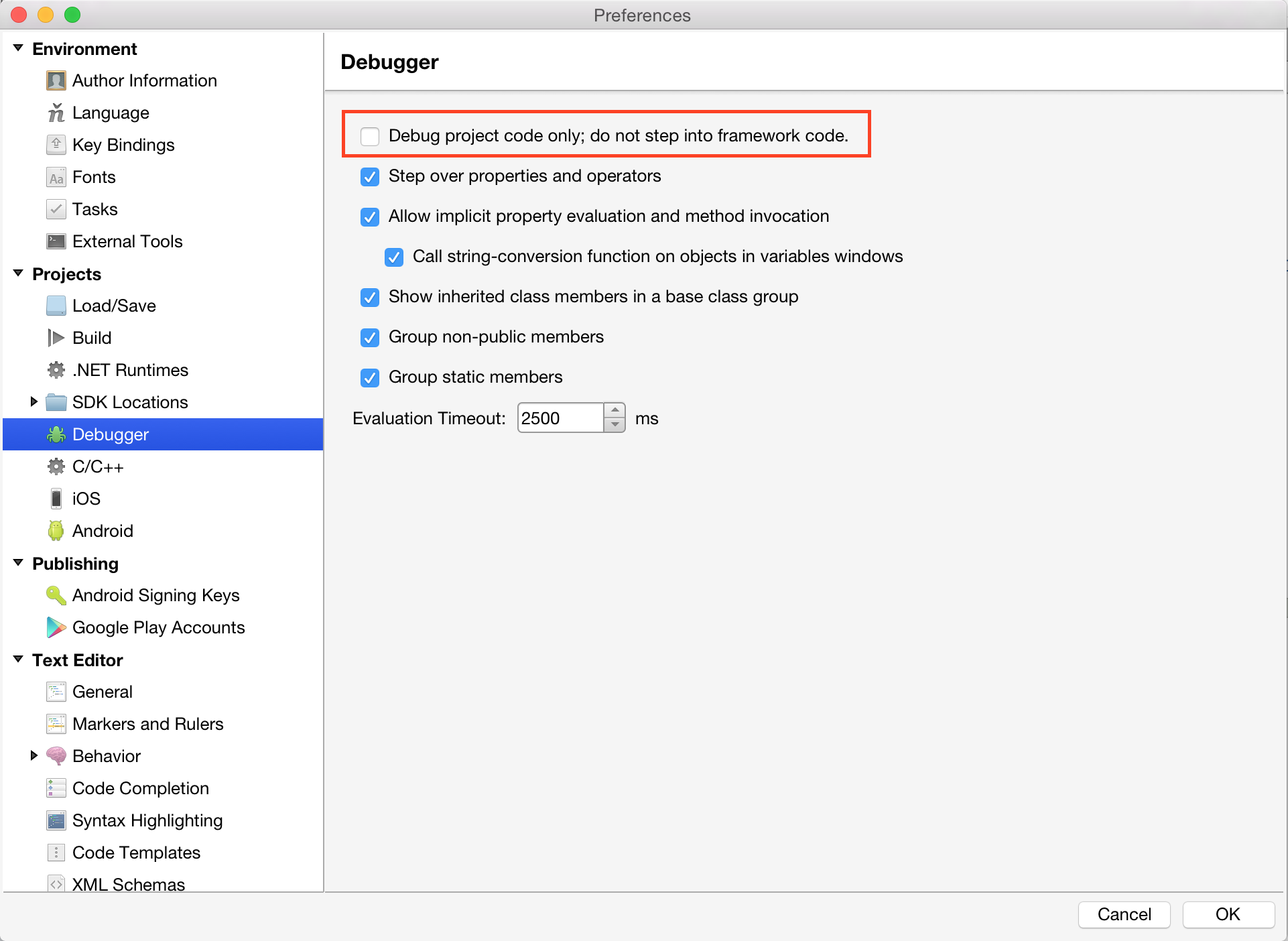Image resolution: width=1288 pixels, height=941 pixels.
Task: Click the Cancel button
Action: coord(1124,914)
